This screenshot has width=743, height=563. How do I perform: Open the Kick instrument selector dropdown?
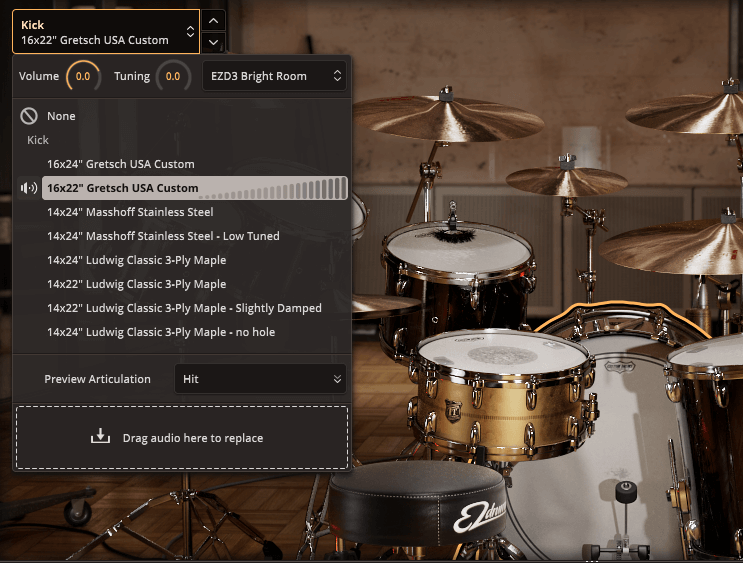coord(106,31)
